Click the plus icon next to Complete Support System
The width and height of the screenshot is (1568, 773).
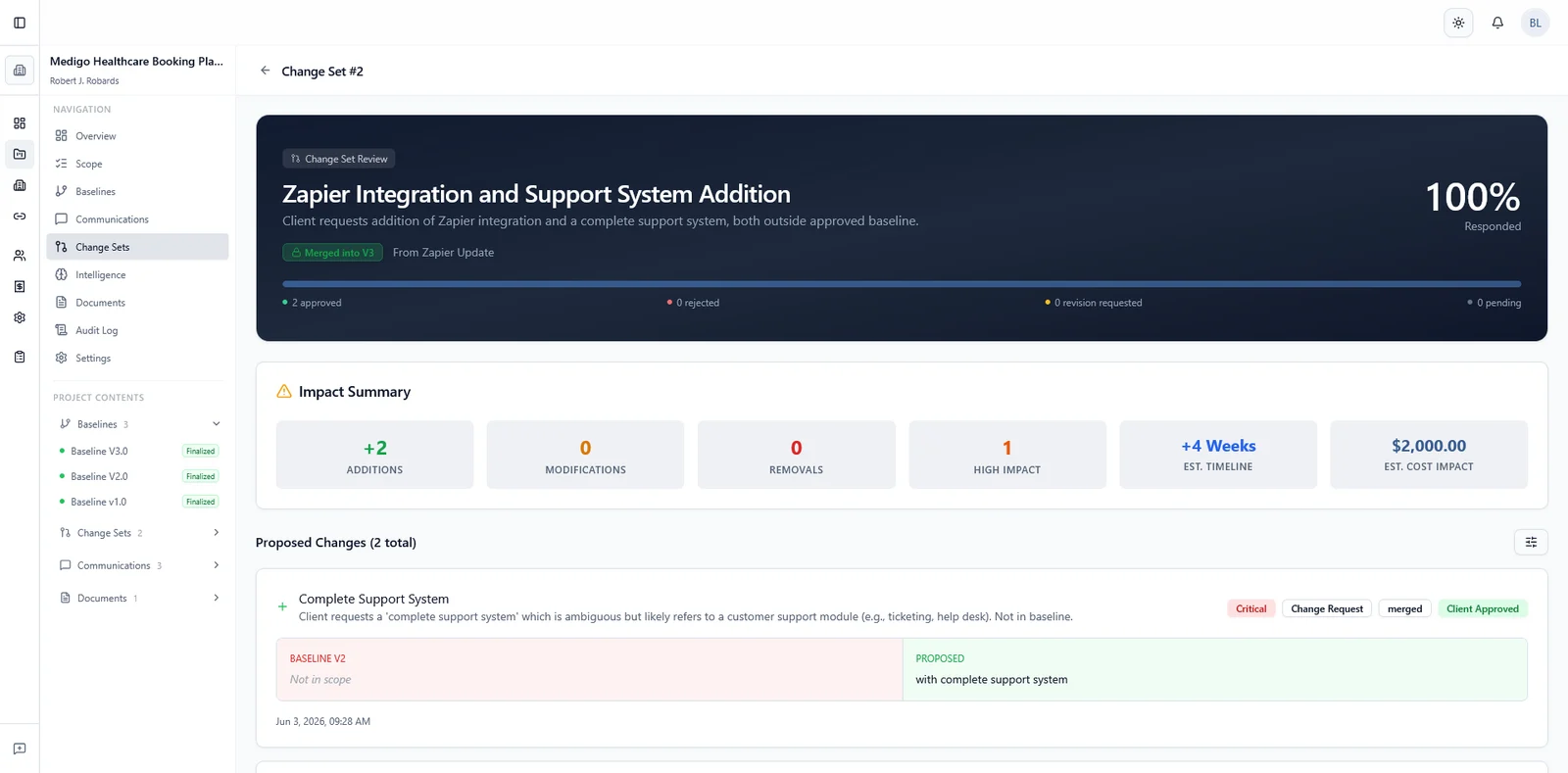282,607
